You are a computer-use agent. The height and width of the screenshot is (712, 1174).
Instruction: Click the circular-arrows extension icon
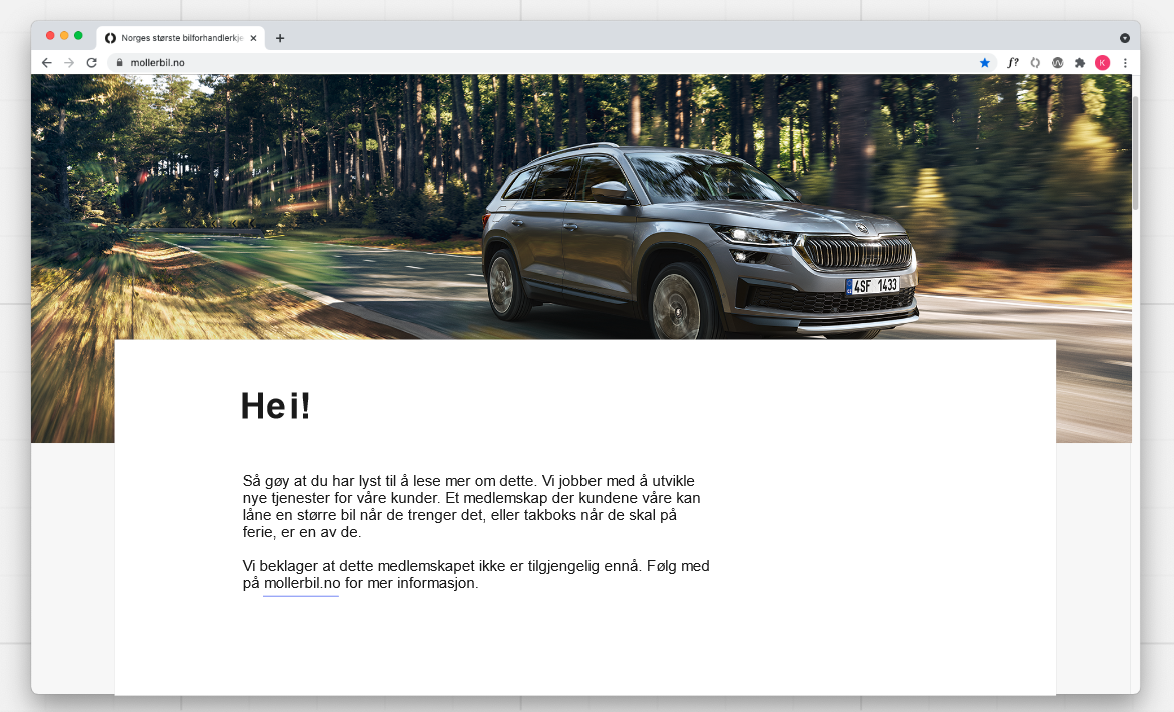tap(1035, 62)
